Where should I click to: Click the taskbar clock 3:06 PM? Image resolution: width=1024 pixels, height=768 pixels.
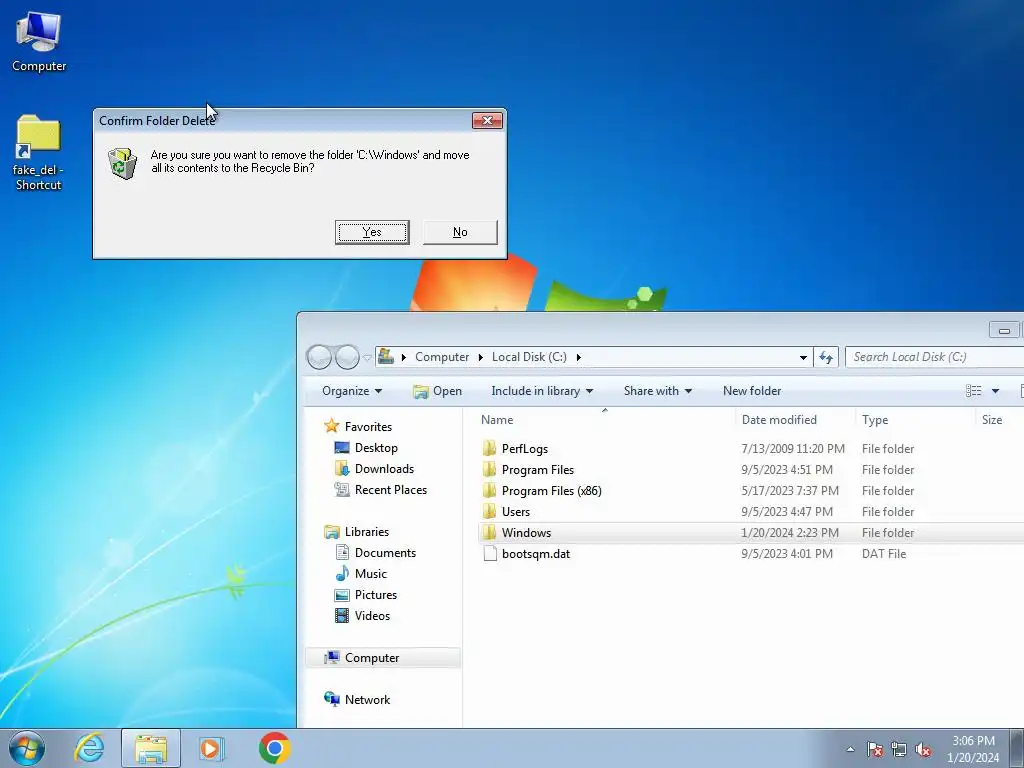coord(973,749)
